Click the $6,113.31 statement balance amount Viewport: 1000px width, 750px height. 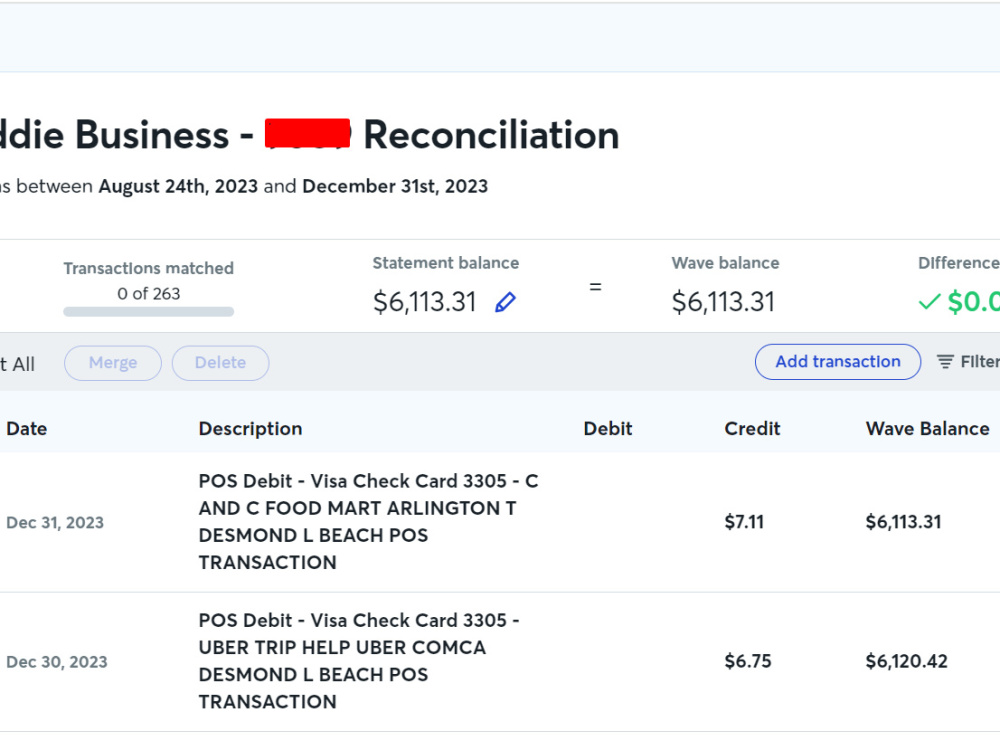[x=425, y=302]
